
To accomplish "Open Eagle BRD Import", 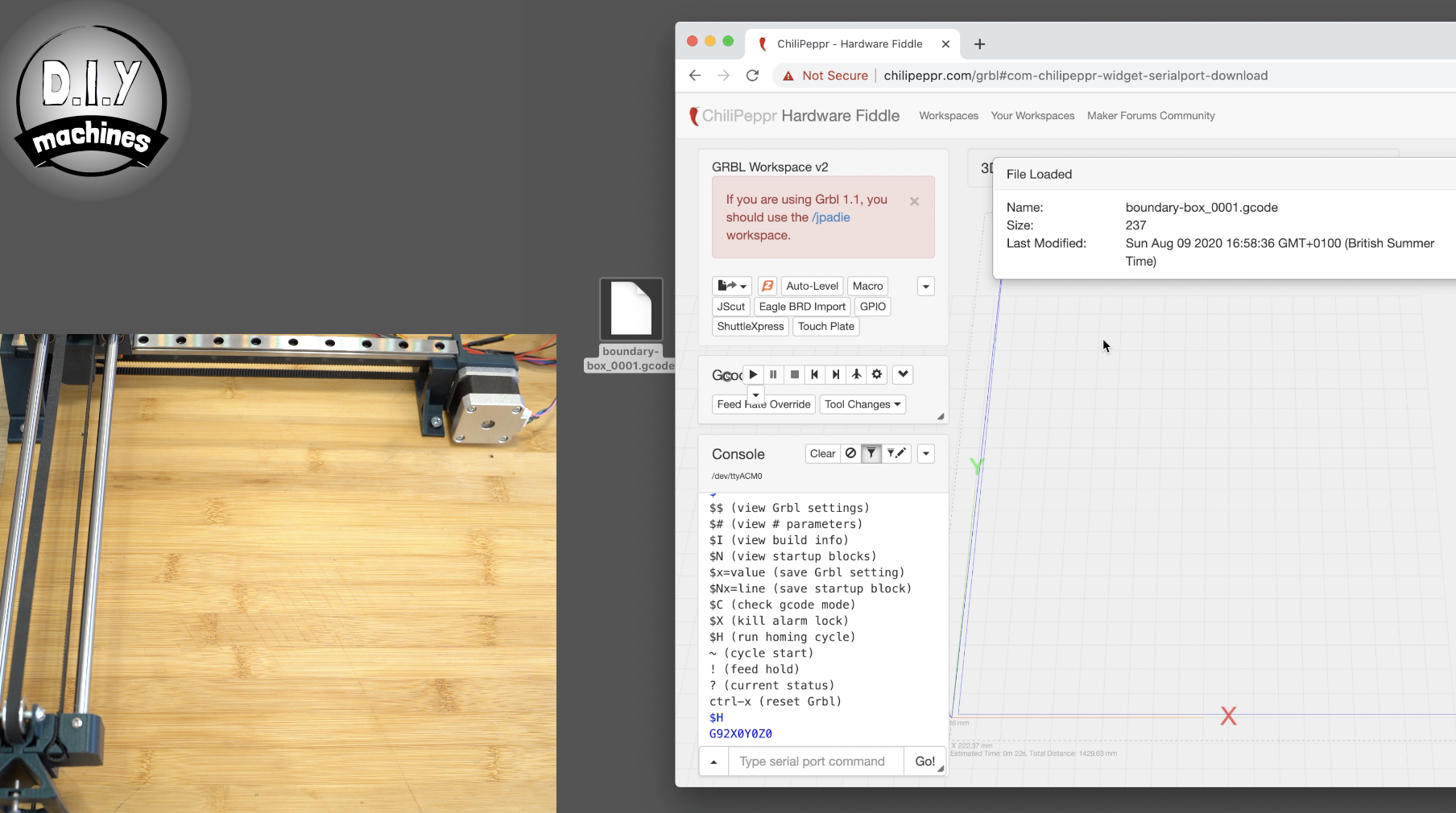I will (802, 307).
